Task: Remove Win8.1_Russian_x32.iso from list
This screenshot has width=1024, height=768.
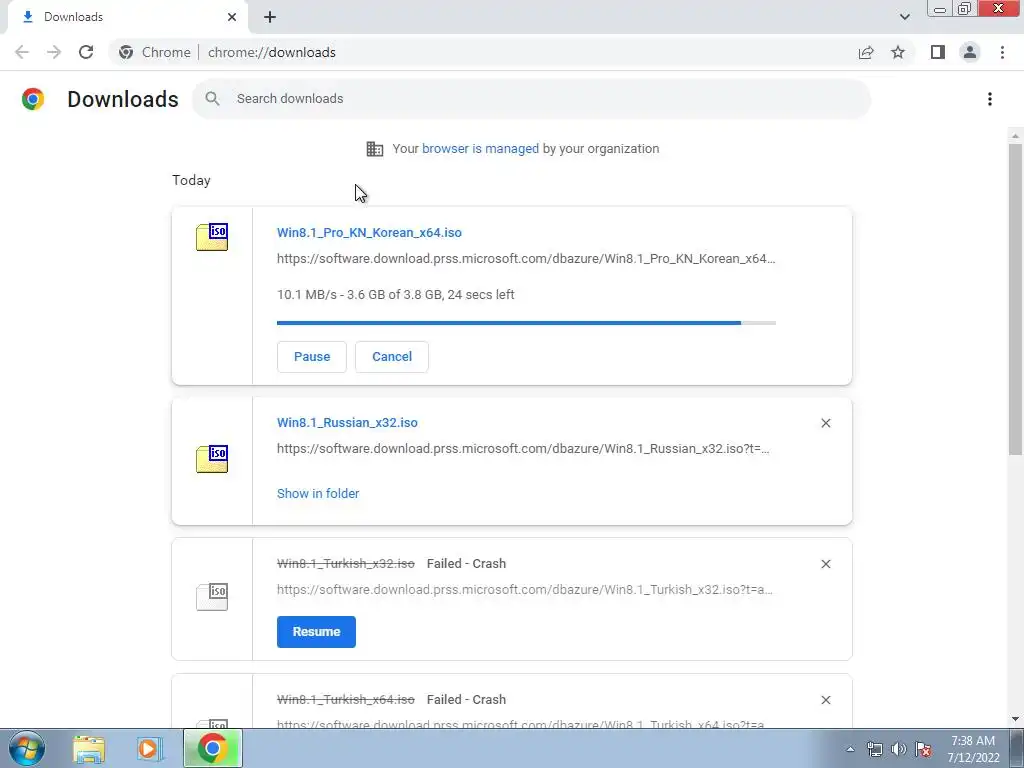Action: point(825,423)
